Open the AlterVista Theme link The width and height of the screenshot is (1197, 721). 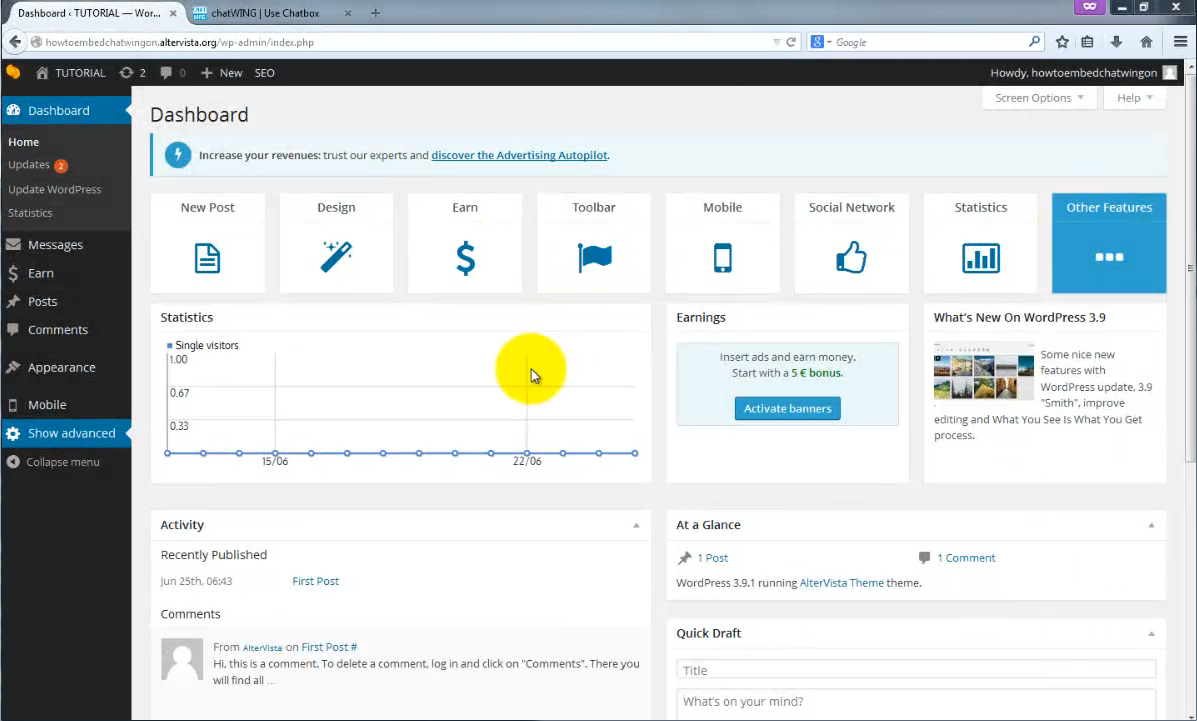point(841,583)
